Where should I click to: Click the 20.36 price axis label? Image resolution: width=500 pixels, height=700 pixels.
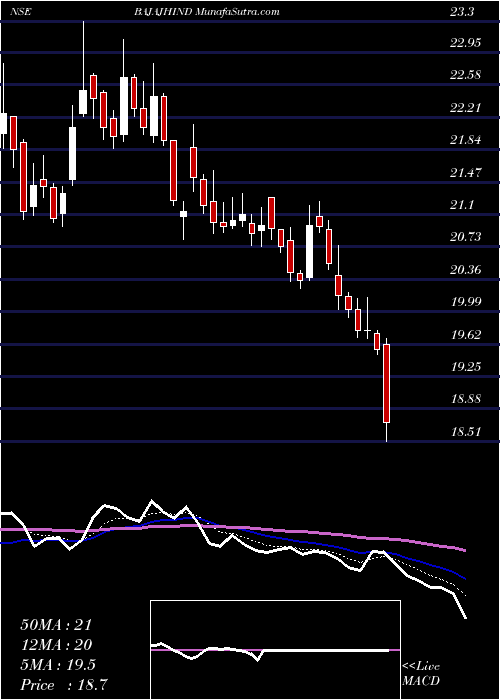pyautogui.click(x=466, y=270)
